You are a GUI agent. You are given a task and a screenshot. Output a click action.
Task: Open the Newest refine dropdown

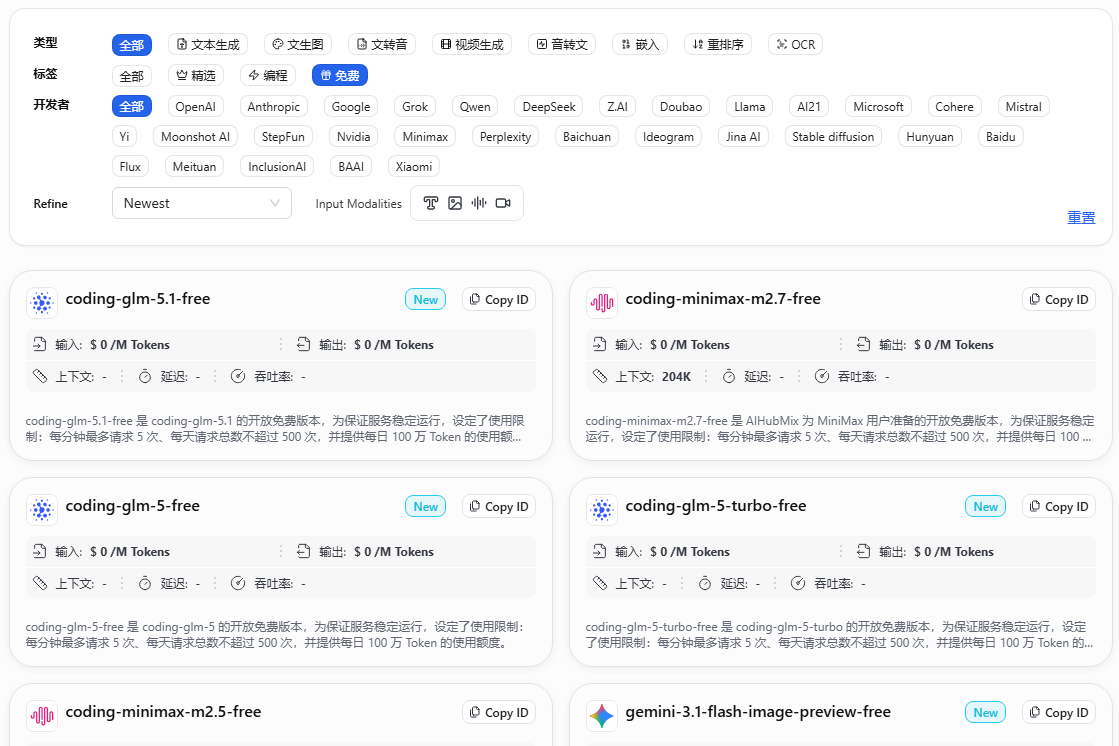202,203
